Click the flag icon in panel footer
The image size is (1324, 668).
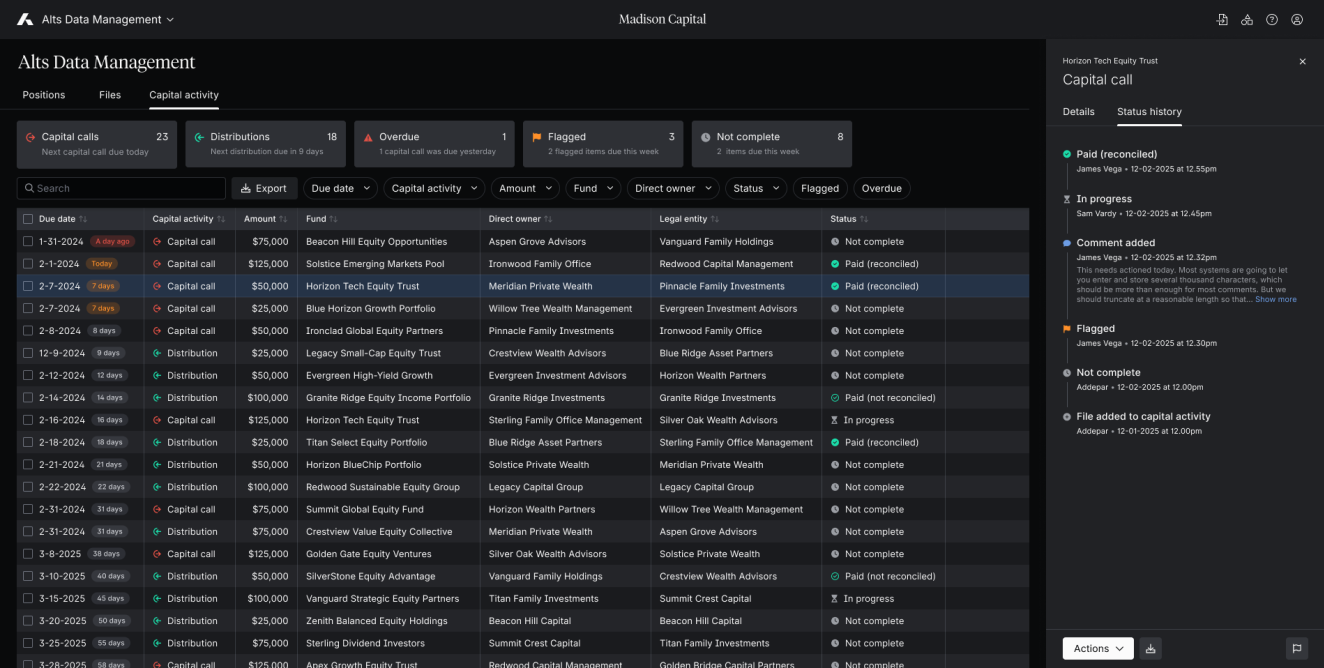pyautogui.click(x=1297, y=649)
